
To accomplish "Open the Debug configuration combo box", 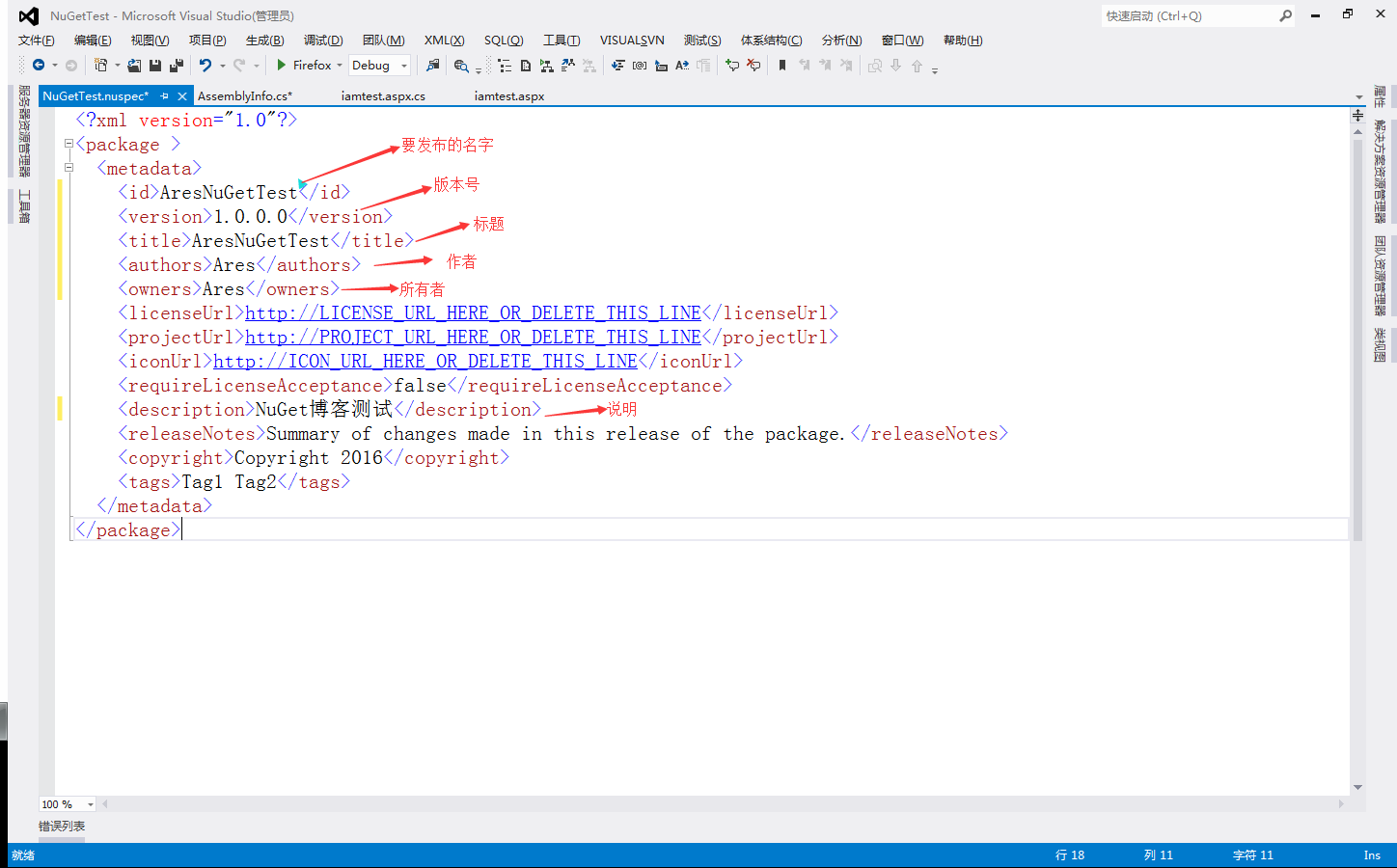I will [380, 66].
